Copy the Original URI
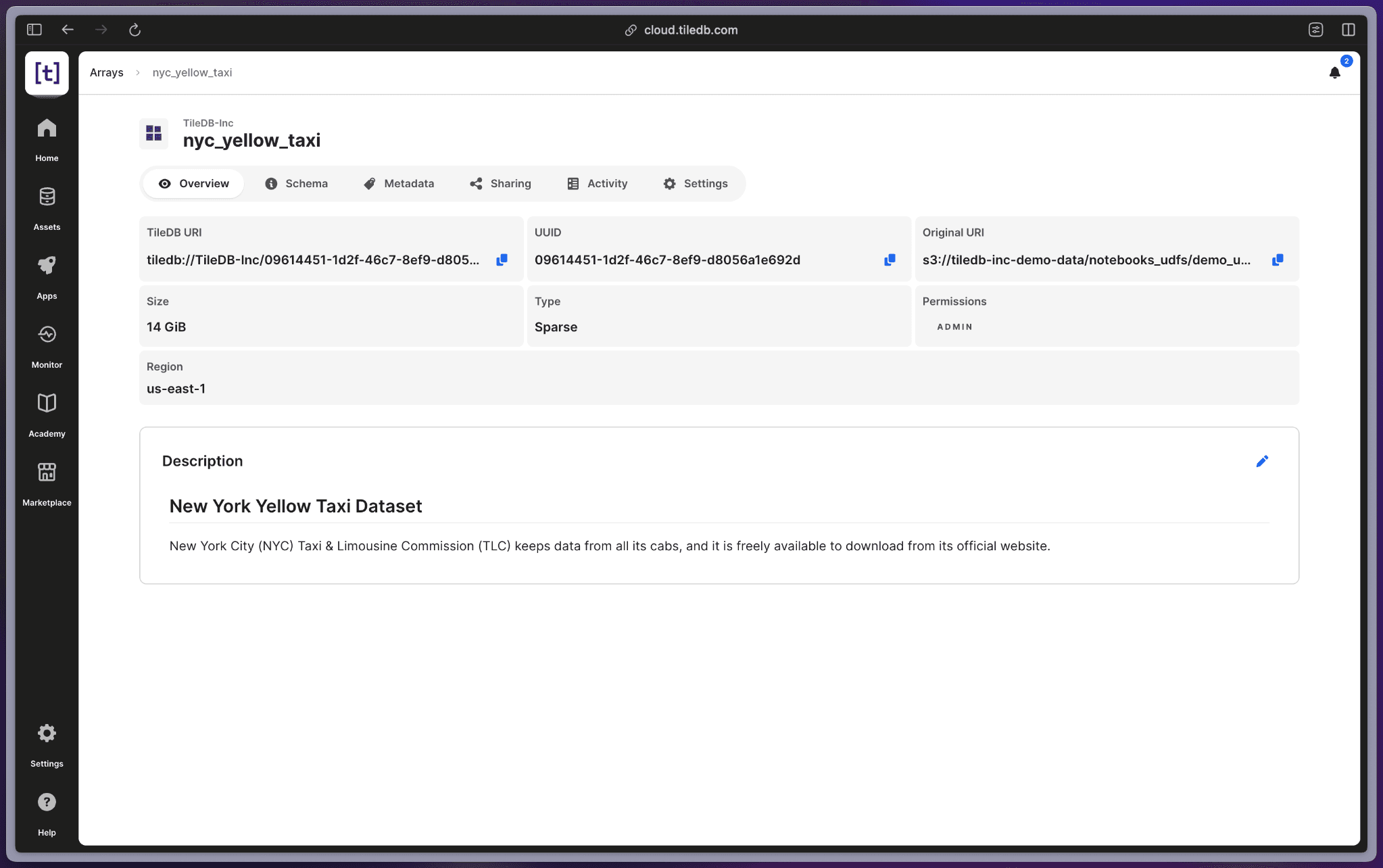 point(1277,260)
